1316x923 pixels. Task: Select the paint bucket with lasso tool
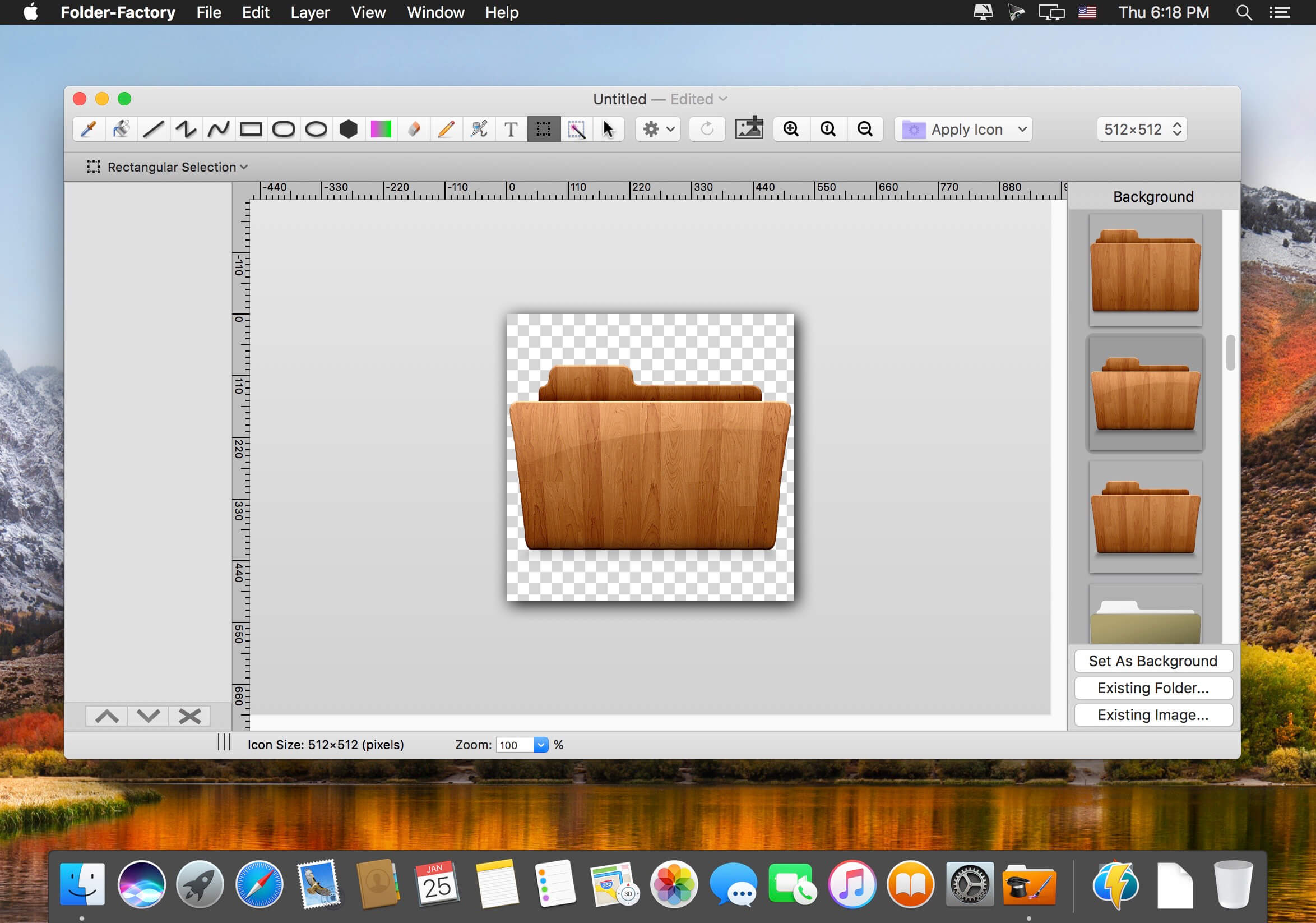tap(479, 129)
